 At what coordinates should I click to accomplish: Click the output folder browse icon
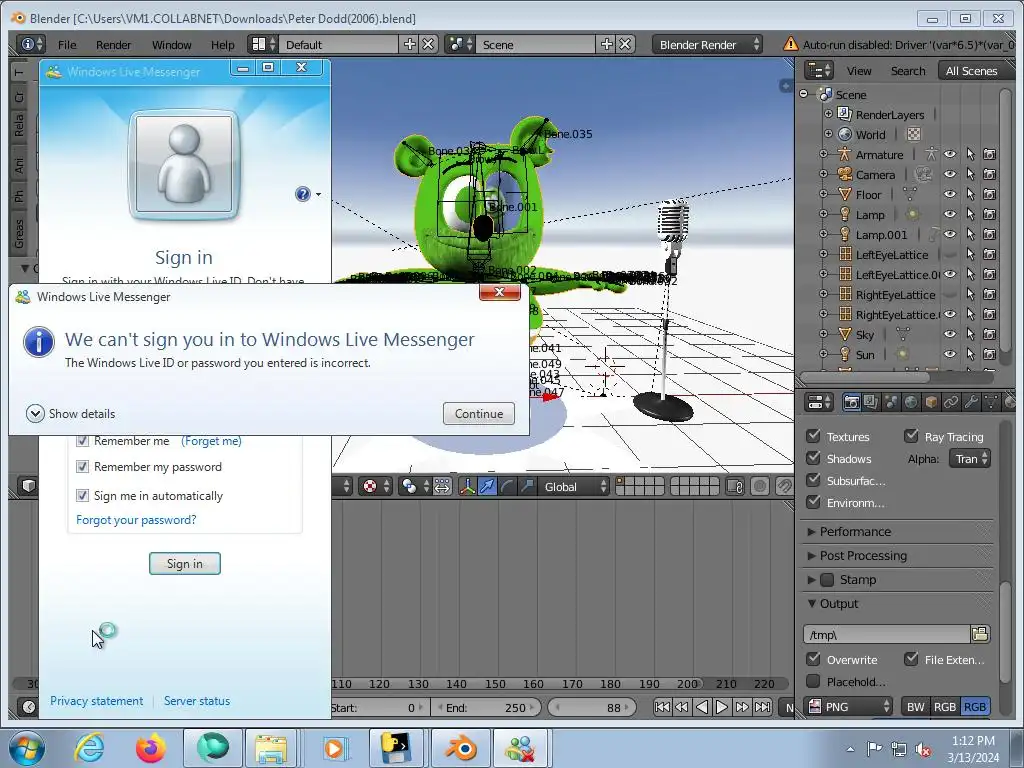point(980,634)
